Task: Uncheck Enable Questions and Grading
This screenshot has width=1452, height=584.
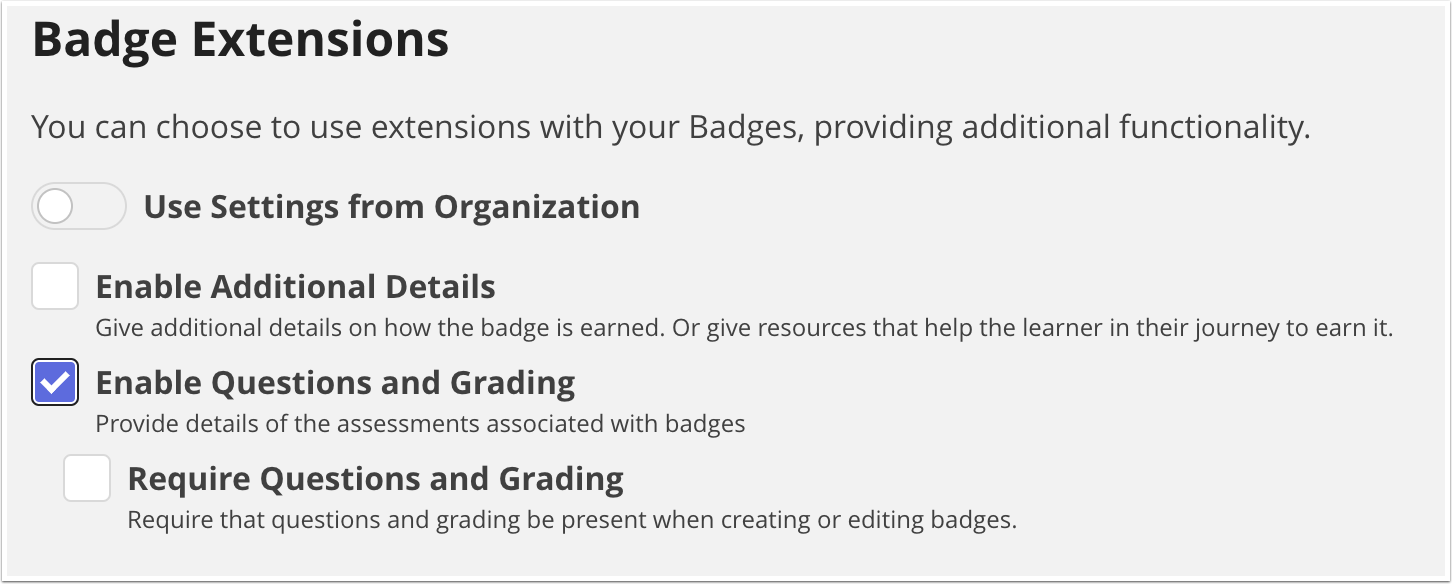Action: point(55,382)
